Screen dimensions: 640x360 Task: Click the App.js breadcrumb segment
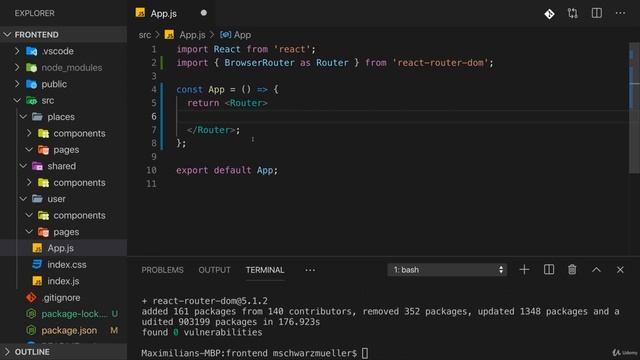[192, 35]
